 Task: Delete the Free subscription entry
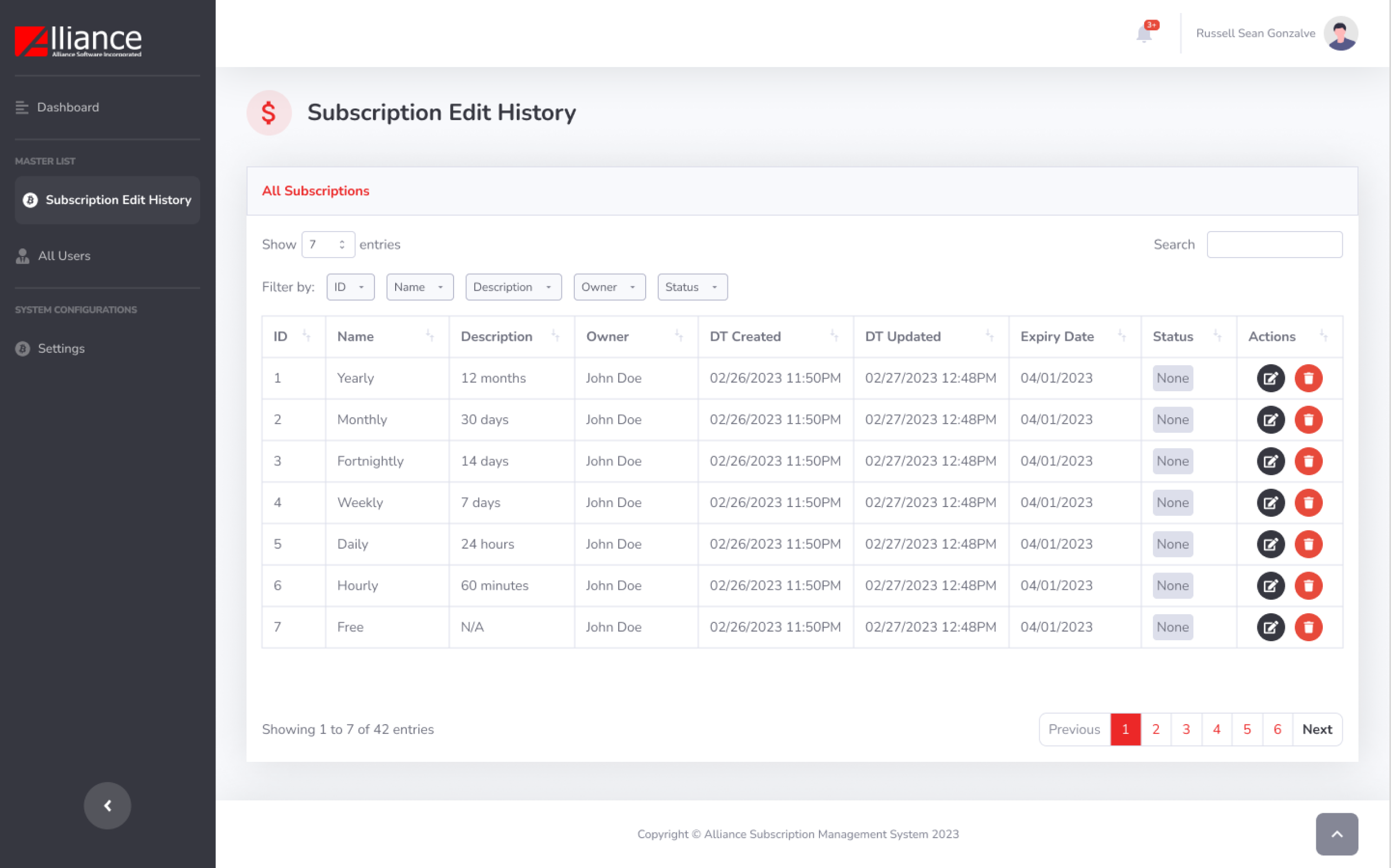tap(1308, 627)
